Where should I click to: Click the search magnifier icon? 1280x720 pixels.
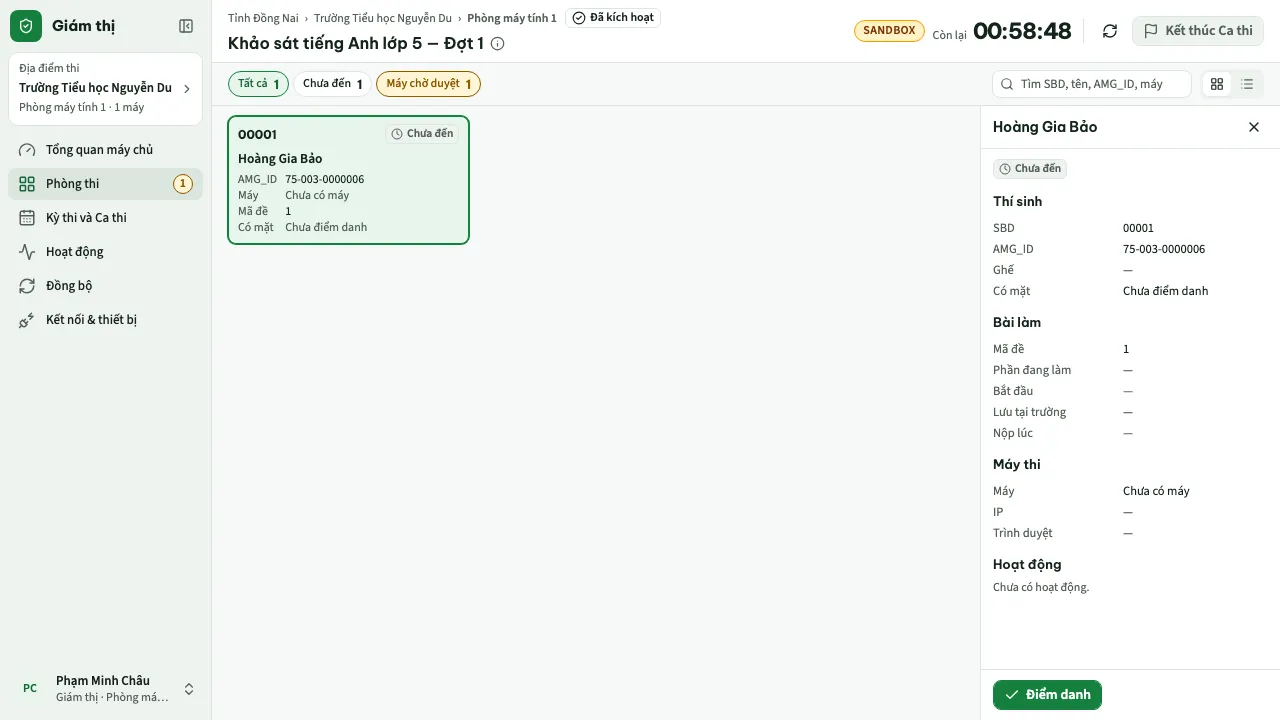pos(1007,84)
